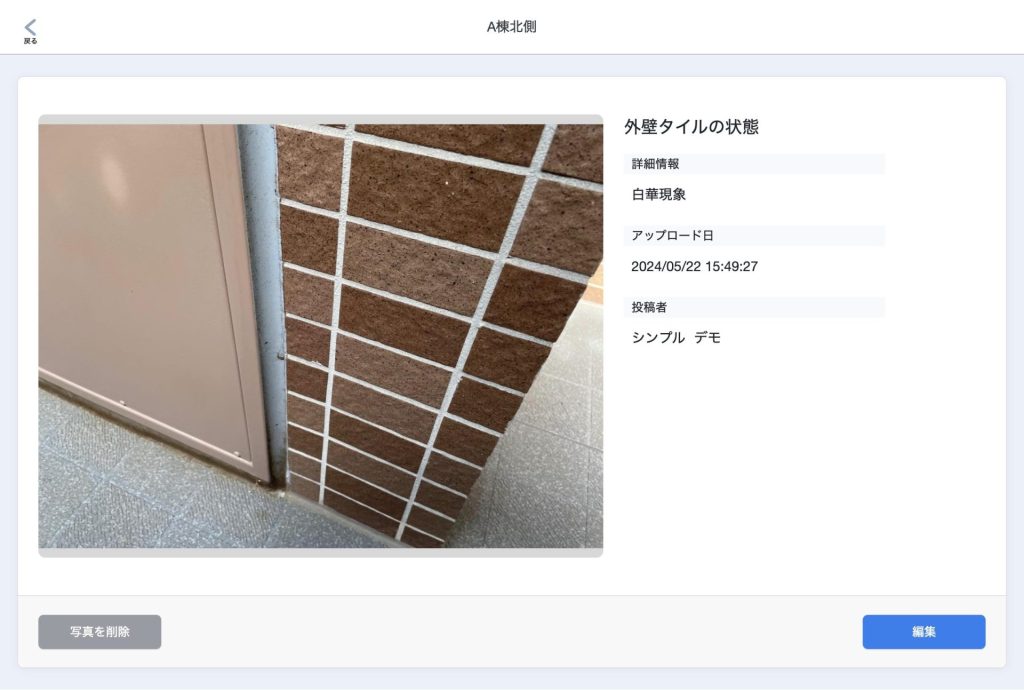
Task: Open the exterior wall tile photo
Action: tap(321, 336)
